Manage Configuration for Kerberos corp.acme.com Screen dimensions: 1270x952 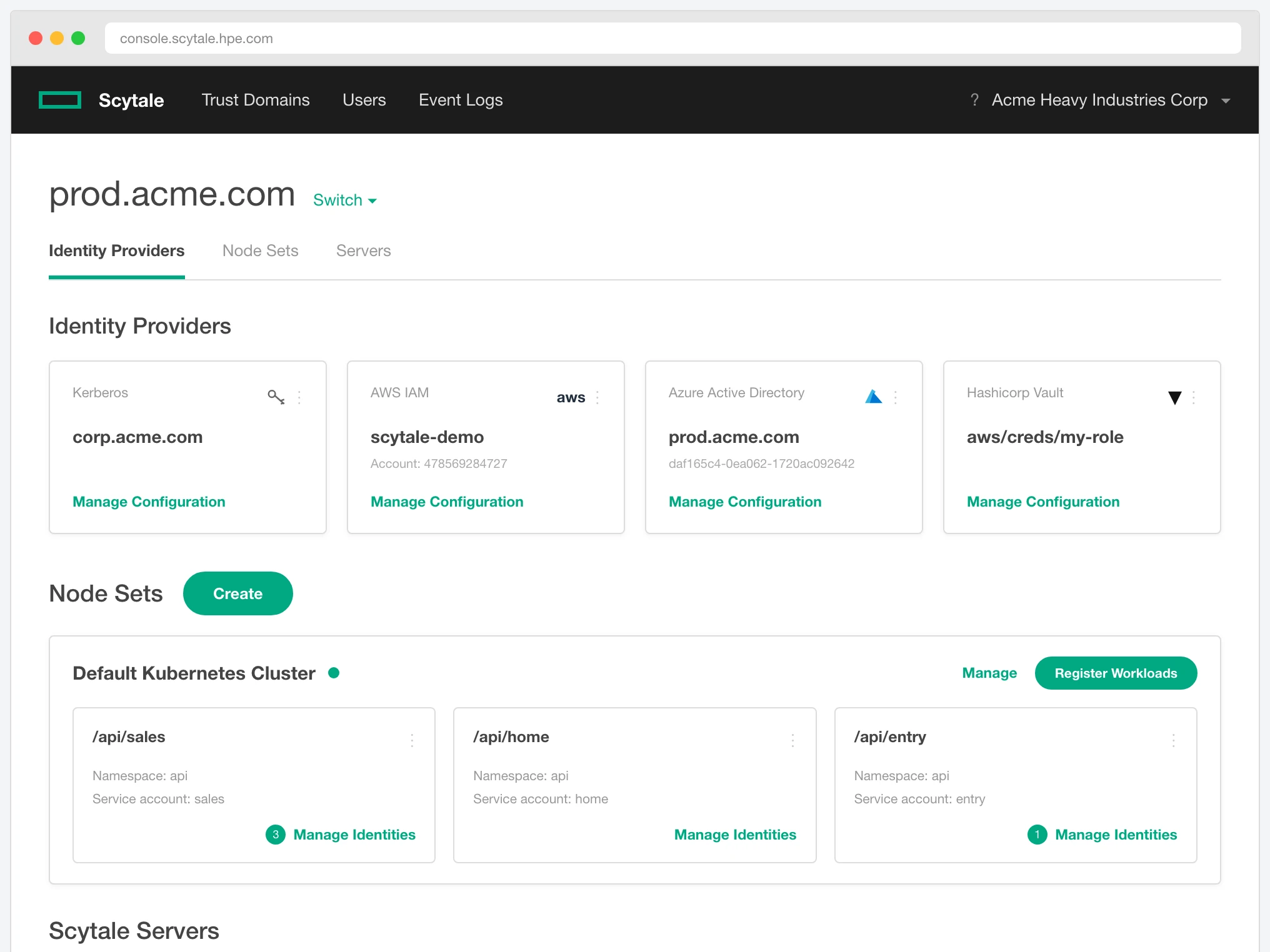[149, 502]
